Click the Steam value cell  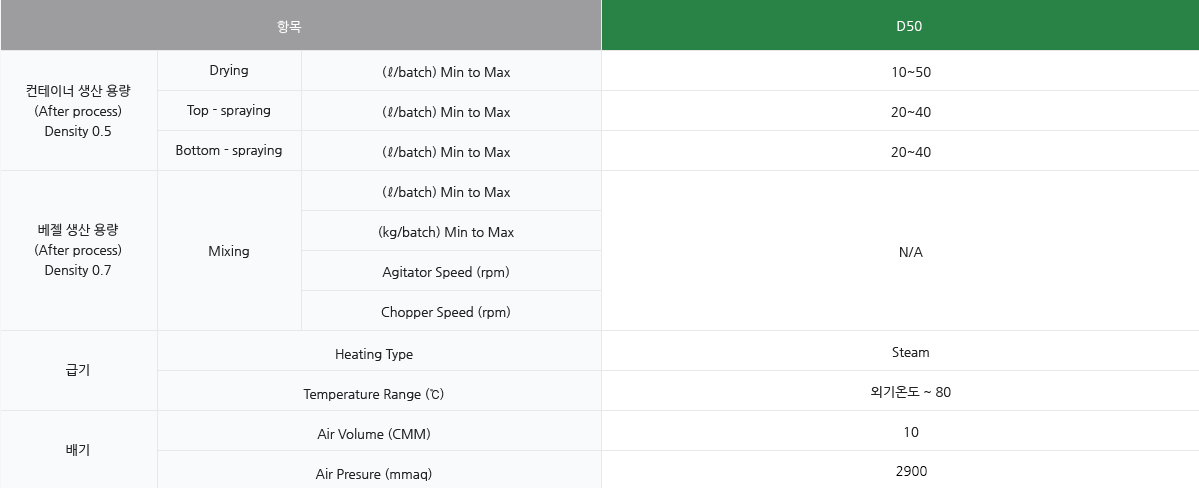tap(910, 352)
